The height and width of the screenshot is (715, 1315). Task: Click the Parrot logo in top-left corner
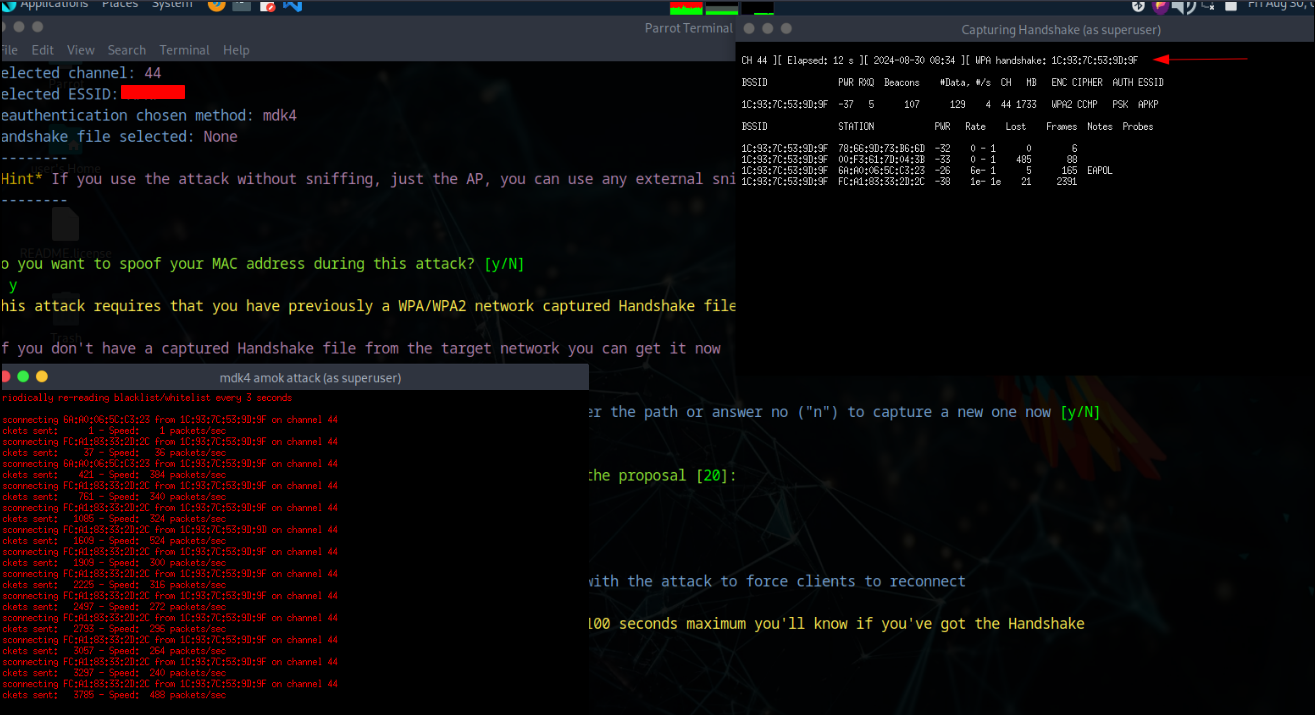click(x=7, y=5)
